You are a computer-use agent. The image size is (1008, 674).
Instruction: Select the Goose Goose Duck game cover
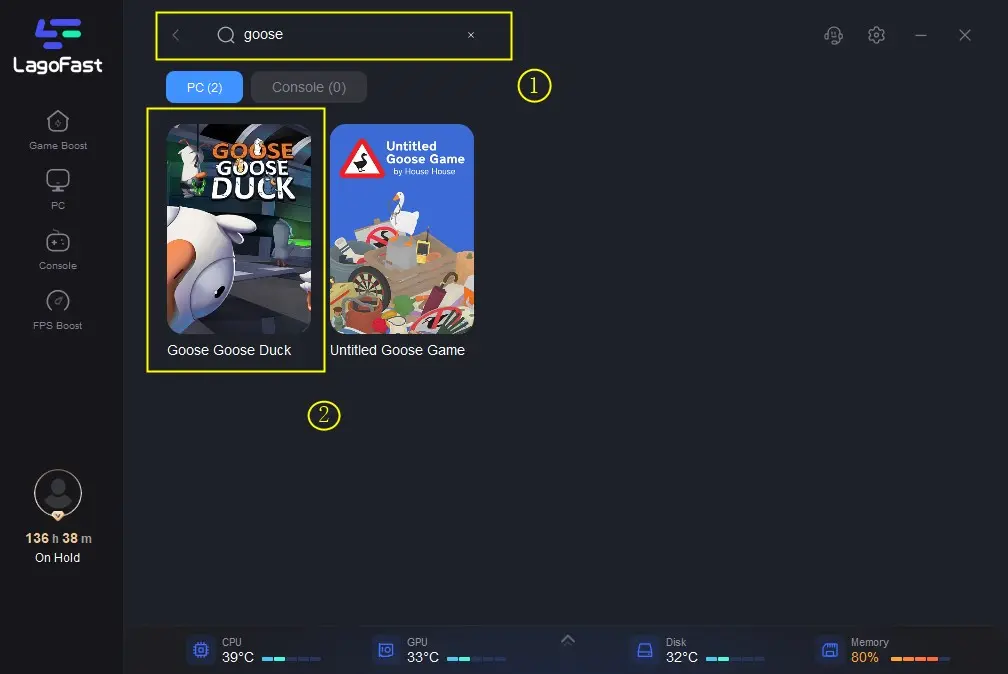tap(239, 228)
